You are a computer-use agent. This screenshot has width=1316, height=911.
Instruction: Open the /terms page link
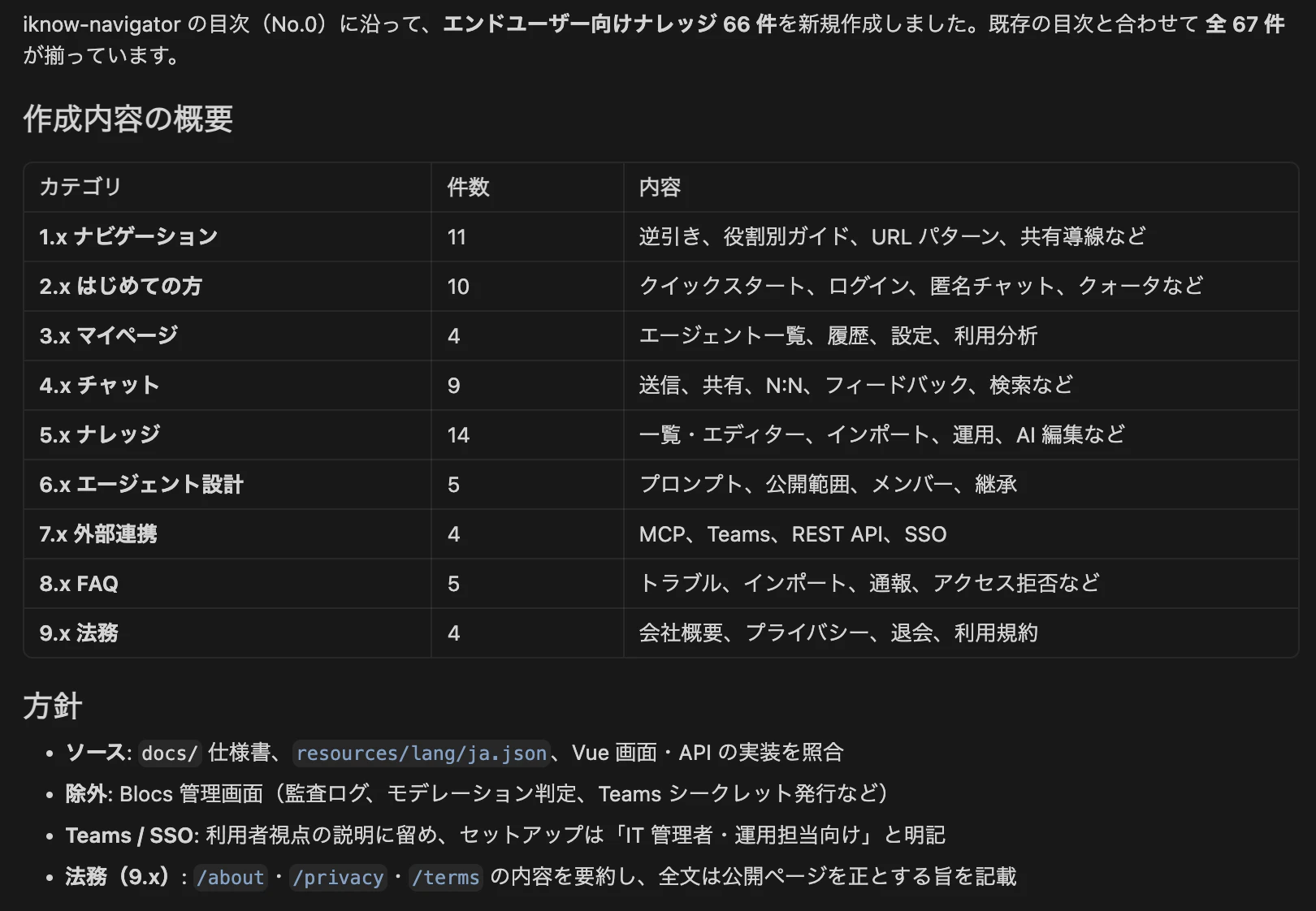(x=446, y=878)
